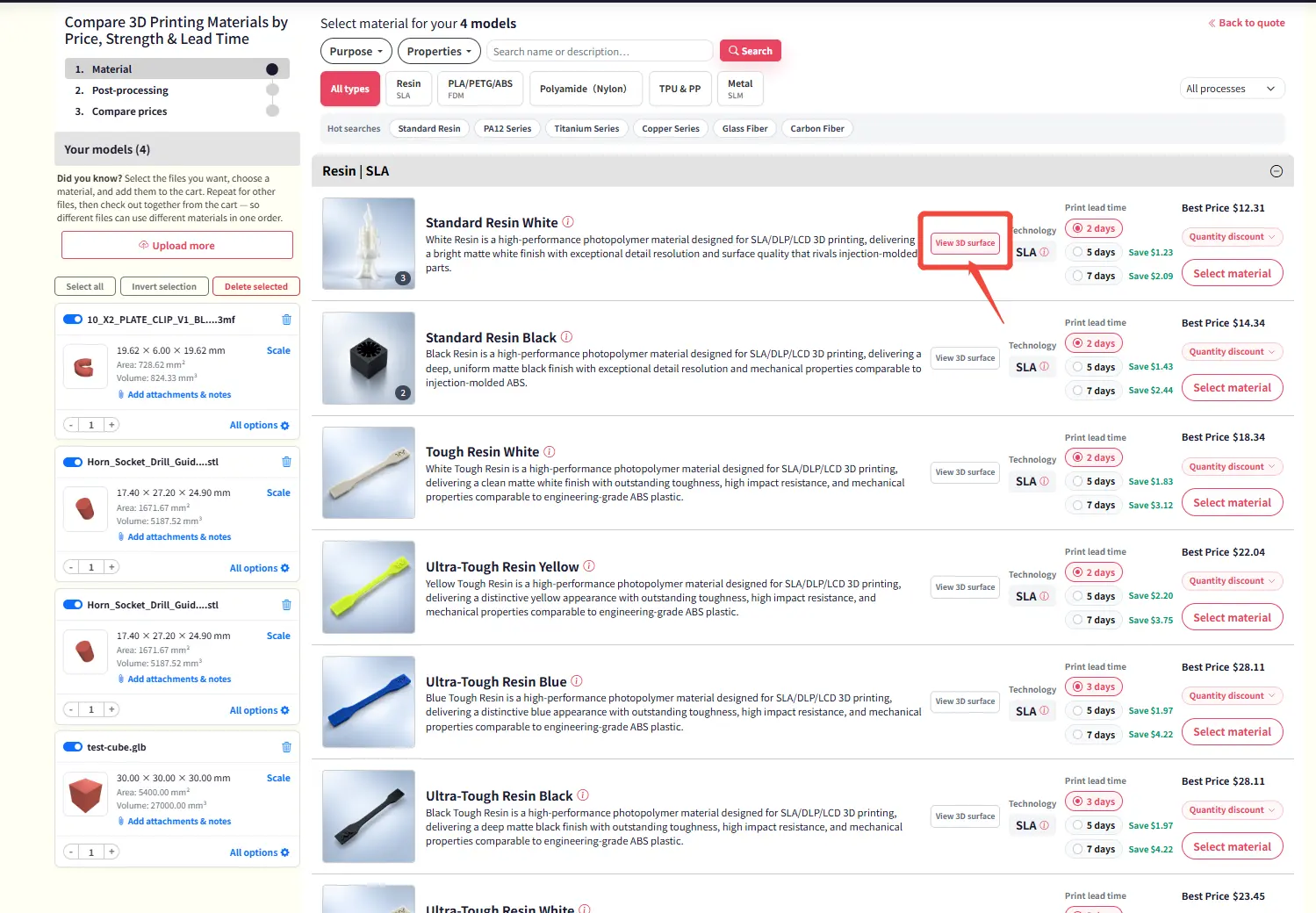Delete the 10_X2_PLATE_CLIP model with its trash icon
This screenshot has height=913, width=1316.
[x=286, y=320]
